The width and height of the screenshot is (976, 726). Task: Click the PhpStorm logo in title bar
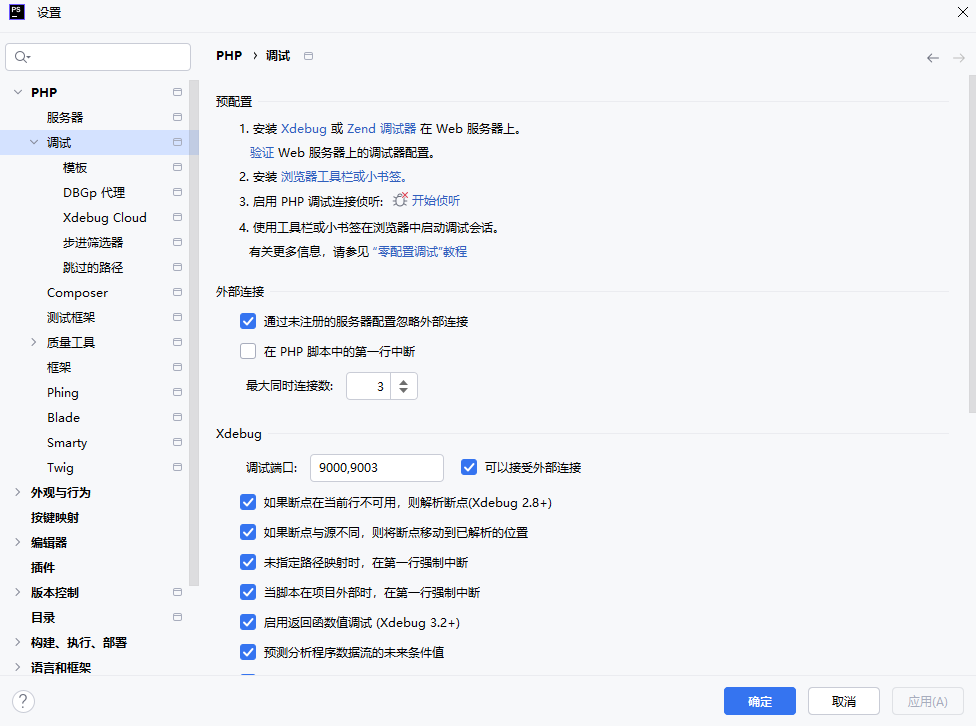pyautogui.click(x=17, y=12)
